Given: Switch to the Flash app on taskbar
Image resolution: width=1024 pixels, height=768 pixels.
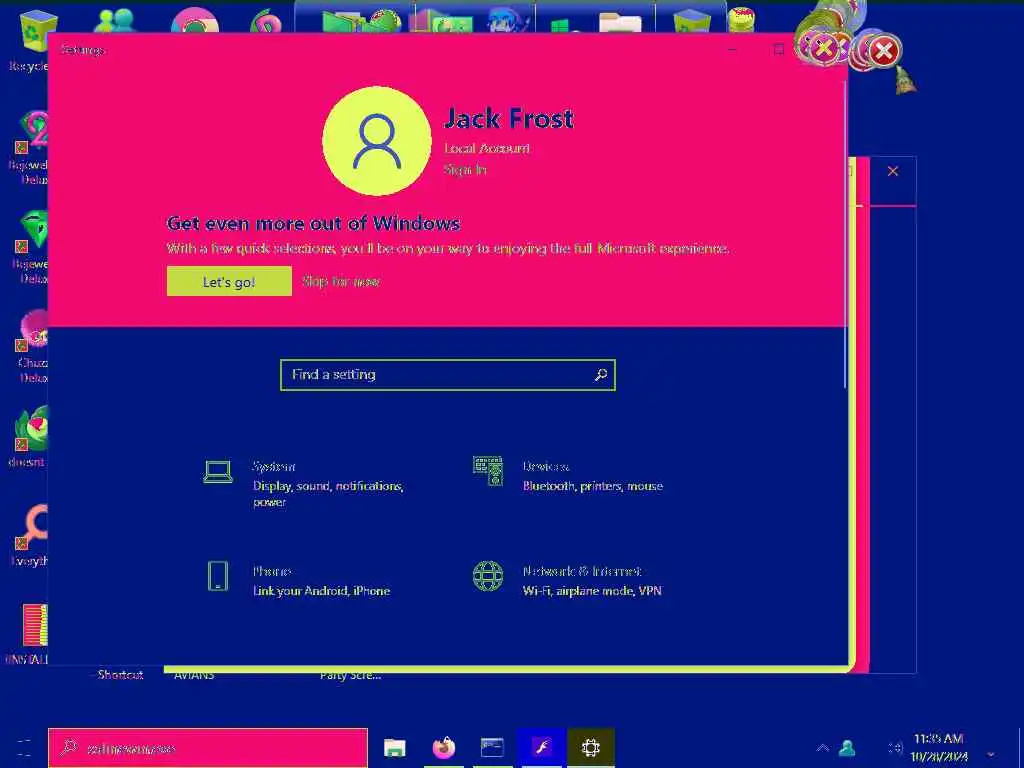Looking at the screenshot, I should 541,747.
